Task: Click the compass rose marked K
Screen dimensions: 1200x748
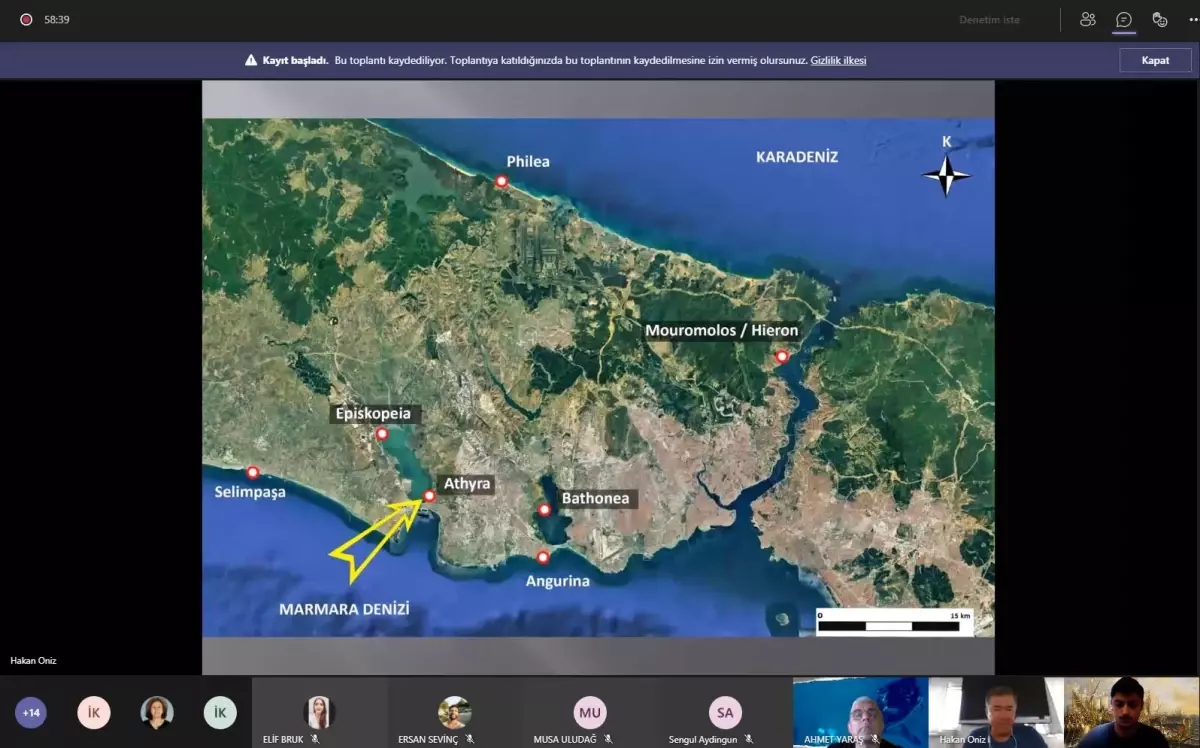Action: pos(946,175)
